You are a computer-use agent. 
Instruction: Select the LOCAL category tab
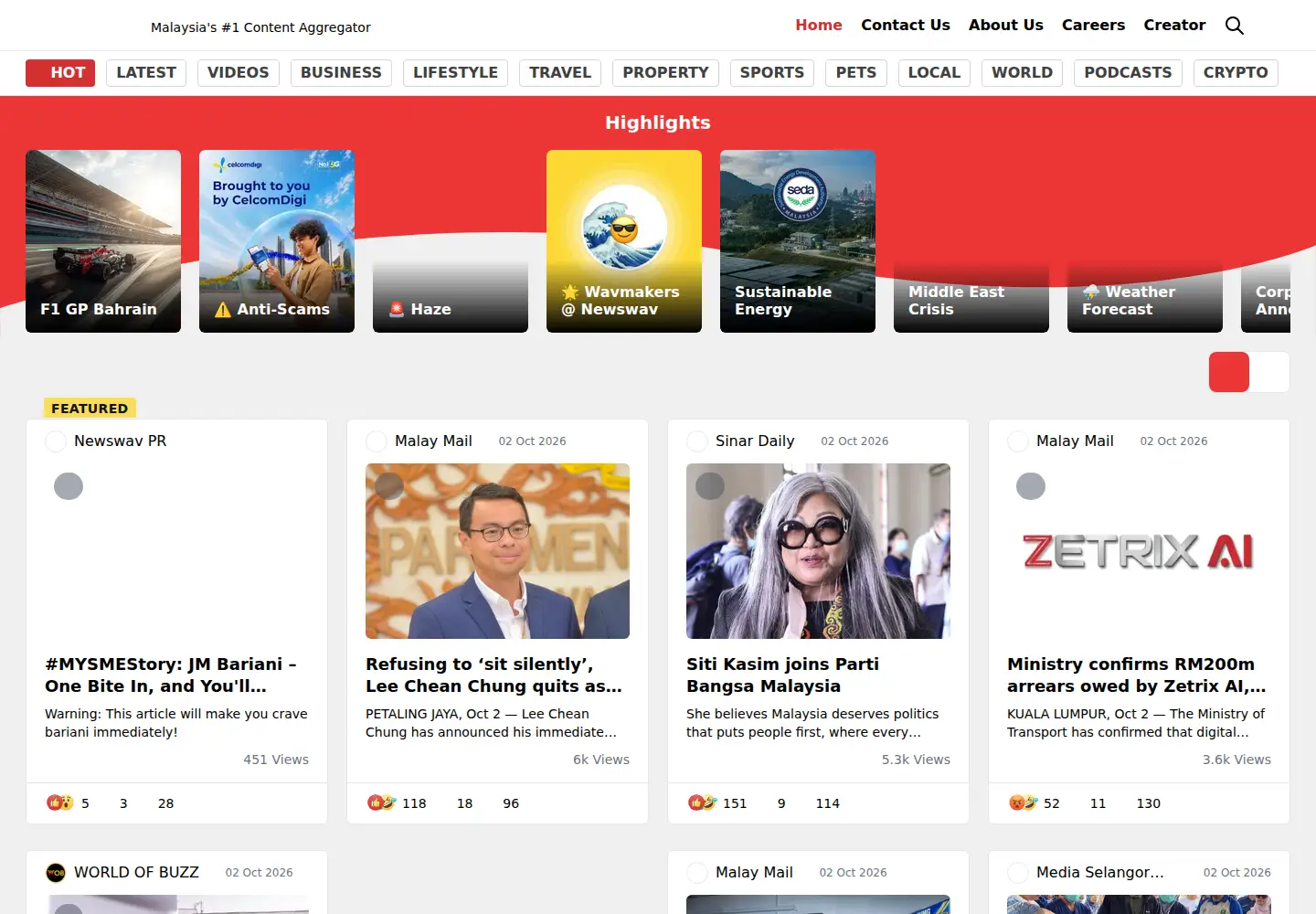tap(934, 73)
